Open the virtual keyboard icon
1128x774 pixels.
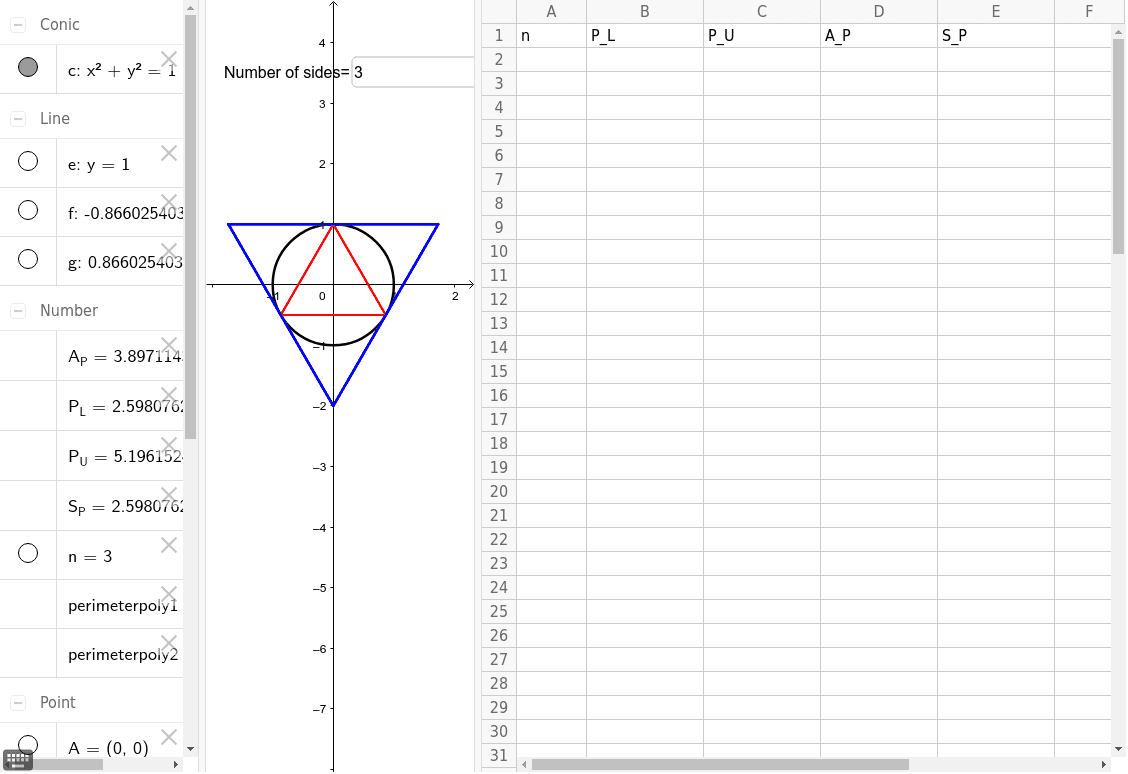17,760
